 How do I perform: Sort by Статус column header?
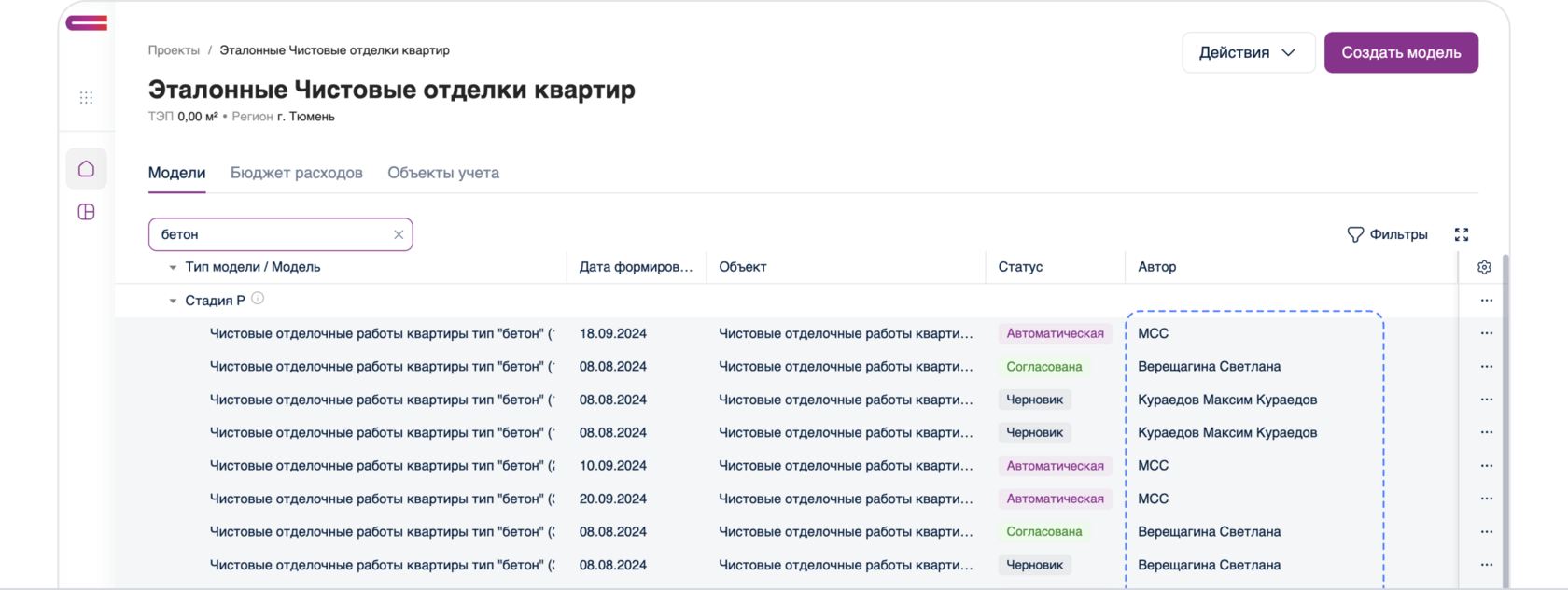click(x=1056, y=267)
